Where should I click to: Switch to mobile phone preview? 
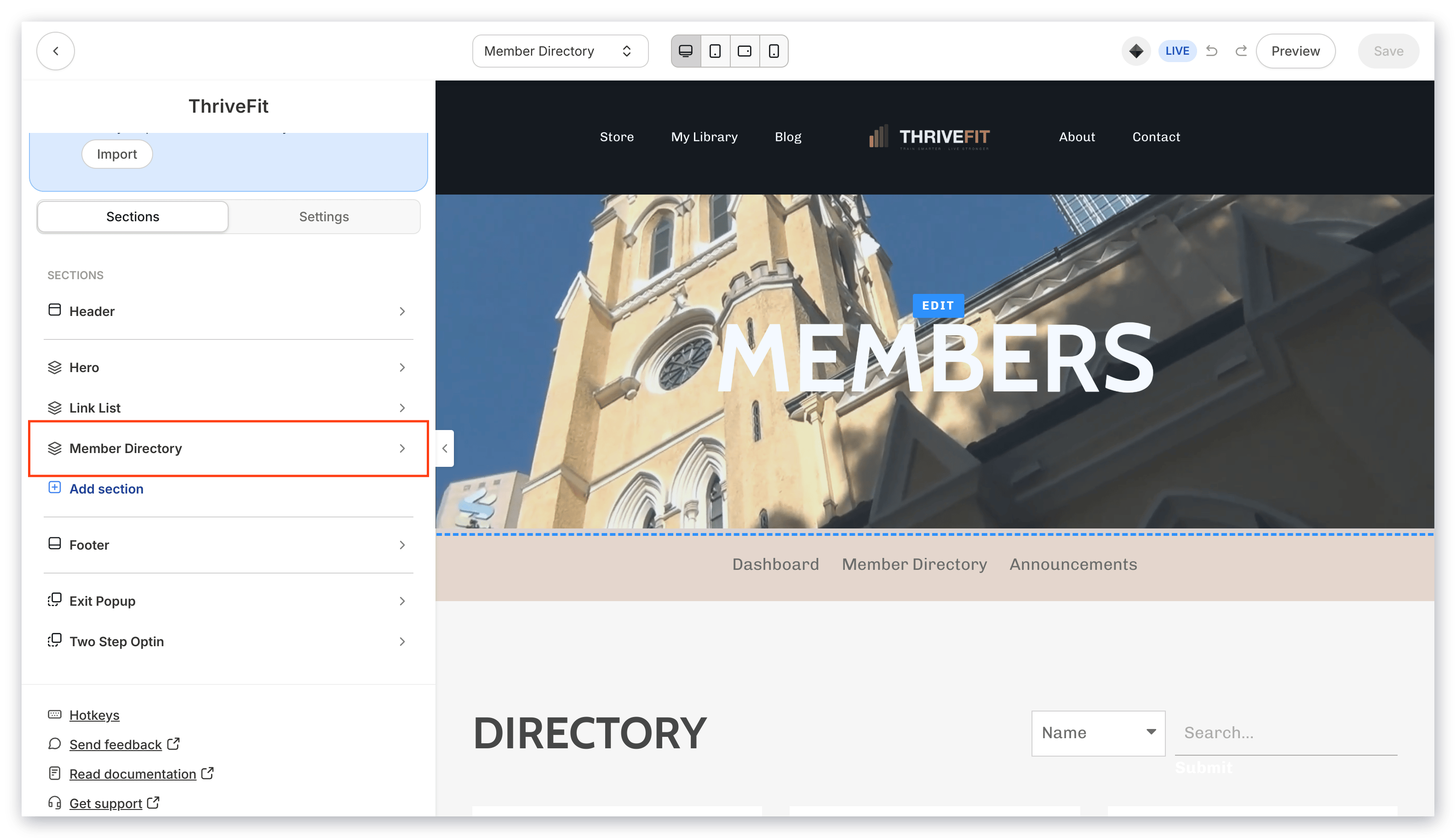point(774,51)
